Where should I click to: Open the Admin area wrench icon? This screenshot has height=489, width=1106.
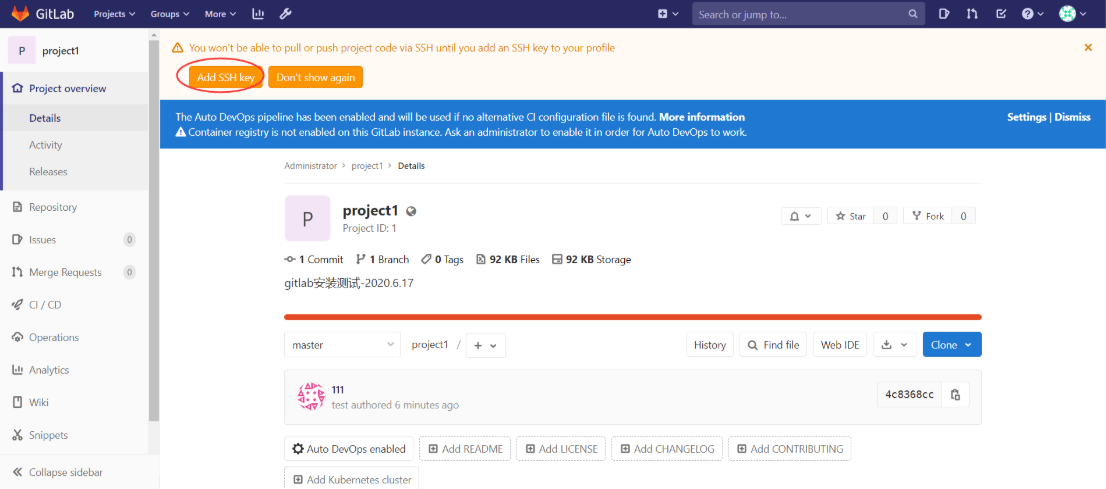point(286,13)
